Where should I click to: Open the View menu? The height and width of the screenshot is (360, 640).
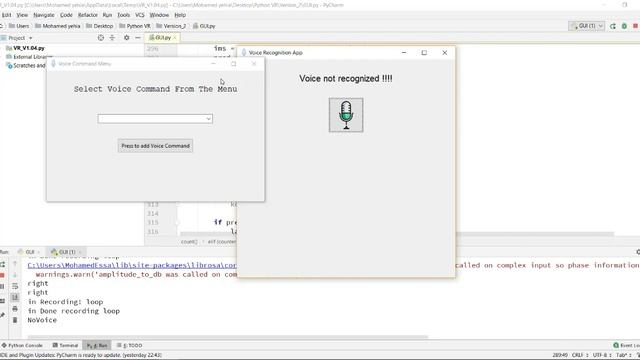pos(22,15)
